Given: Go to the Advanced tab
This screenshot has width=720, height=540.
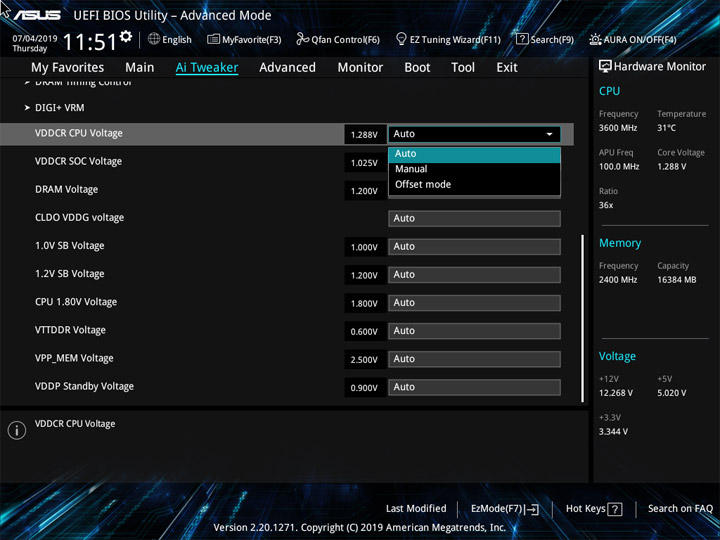Looking at the screenshot, I should point(287,68).
